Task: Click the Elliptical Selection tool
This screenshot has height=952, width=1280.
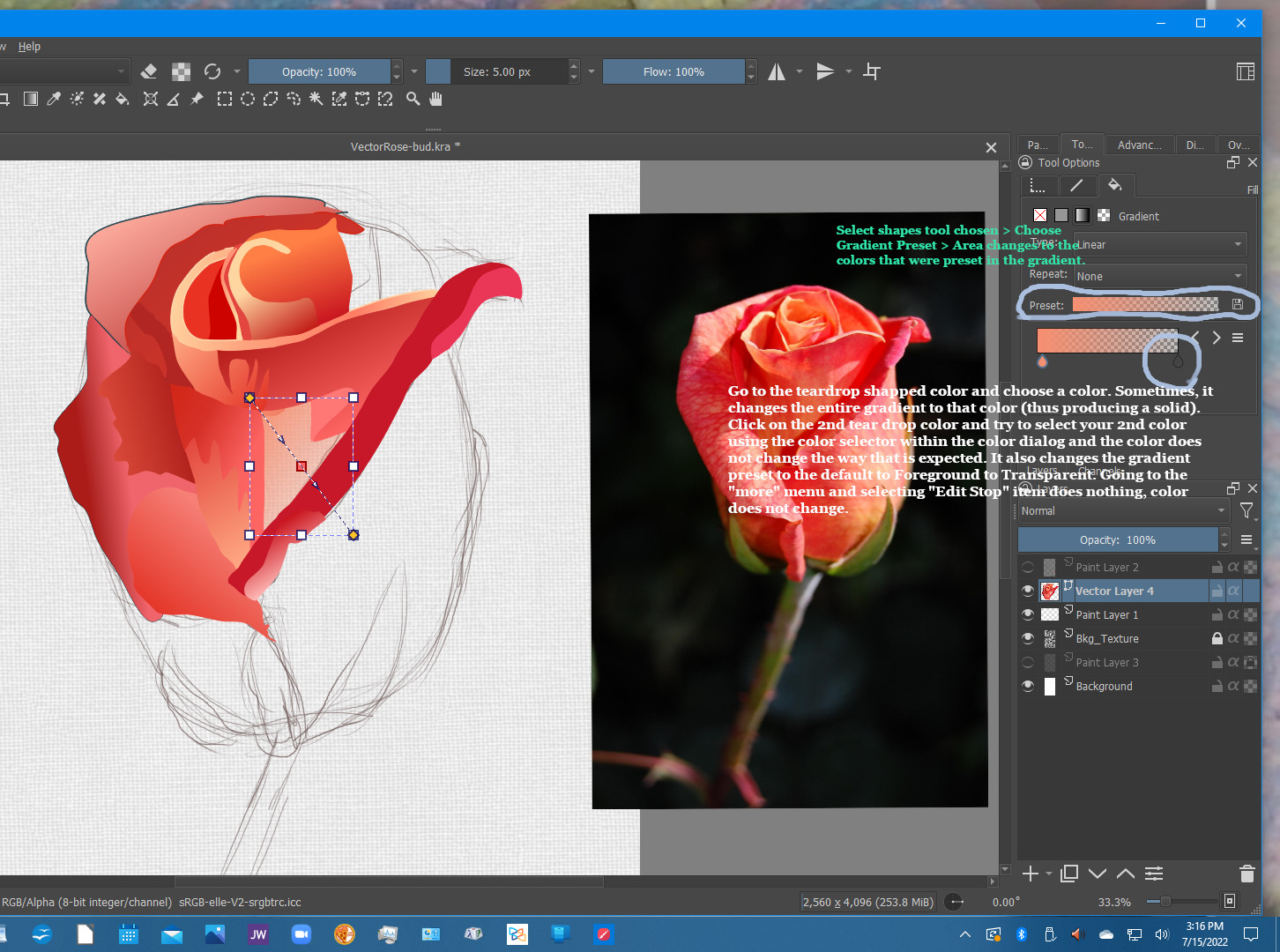Action: 248,99
